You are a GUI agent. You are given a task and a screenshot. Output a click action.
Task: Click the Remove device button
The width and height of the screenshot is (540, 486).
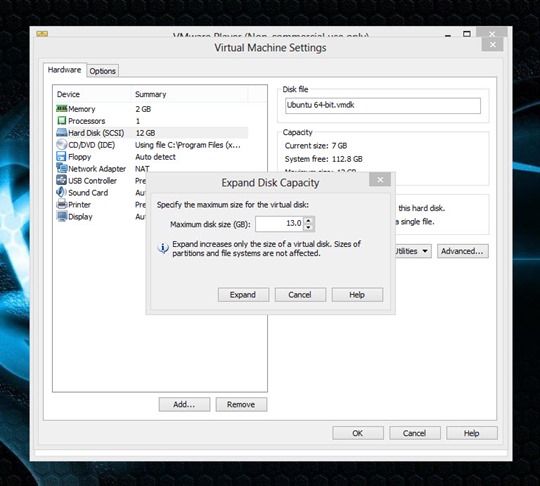coord(241,404)
